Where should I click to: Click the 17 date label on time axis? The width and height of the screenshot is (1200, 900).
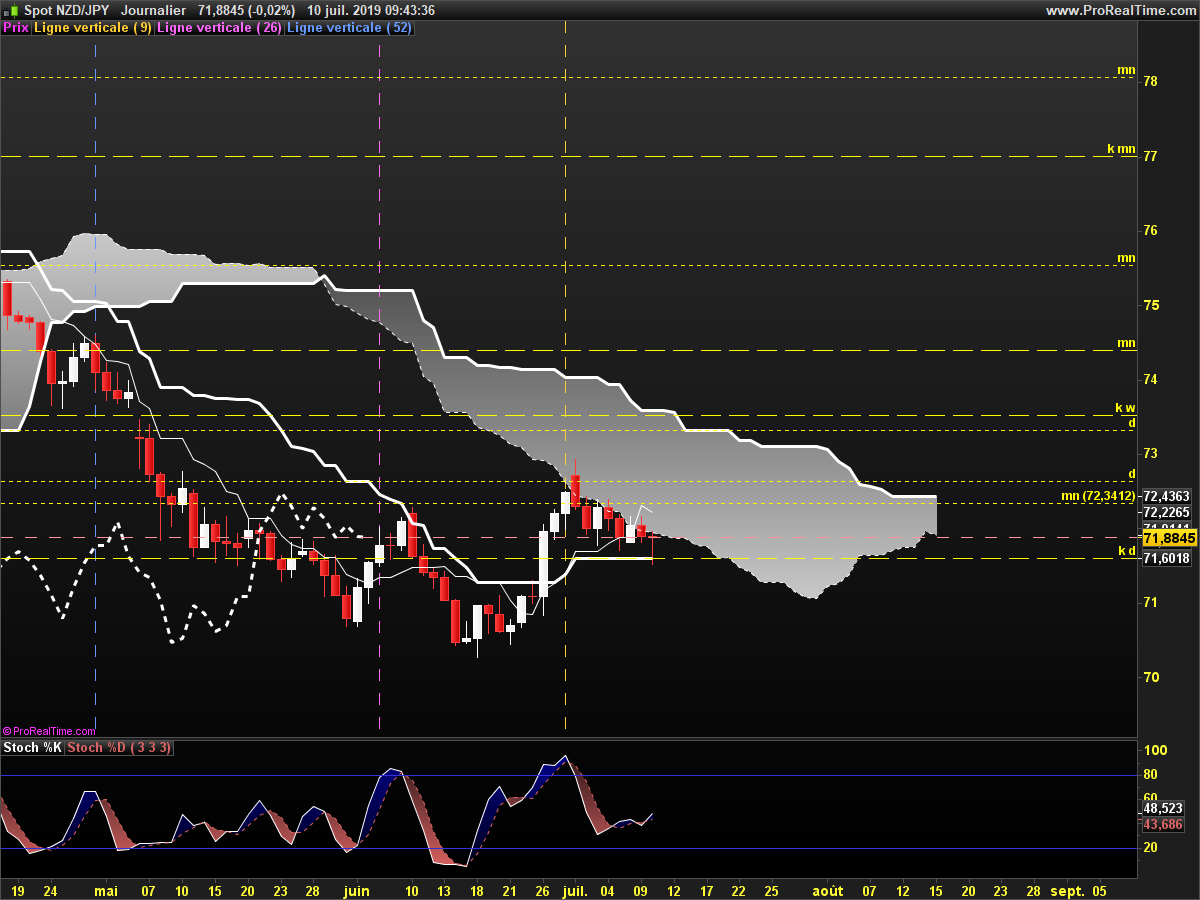pos(706,890)
